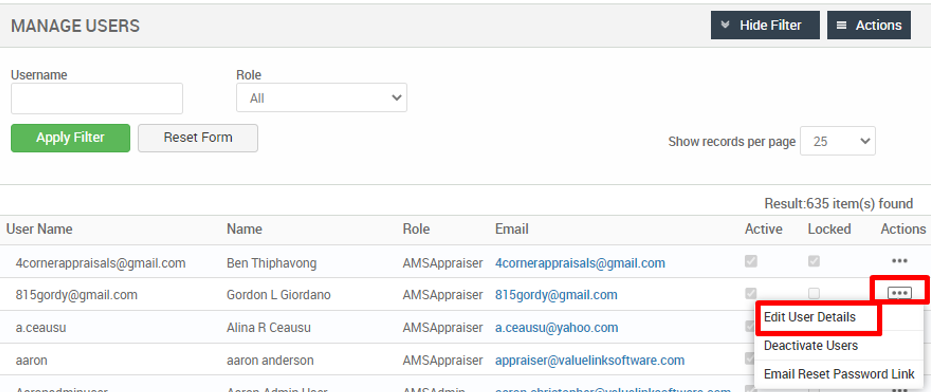Image resolution: width=931 pixels, height=392 pixels.
Task: Toggle Locked checkbox for 4cornerappraisals
Action: coord(814,261)
